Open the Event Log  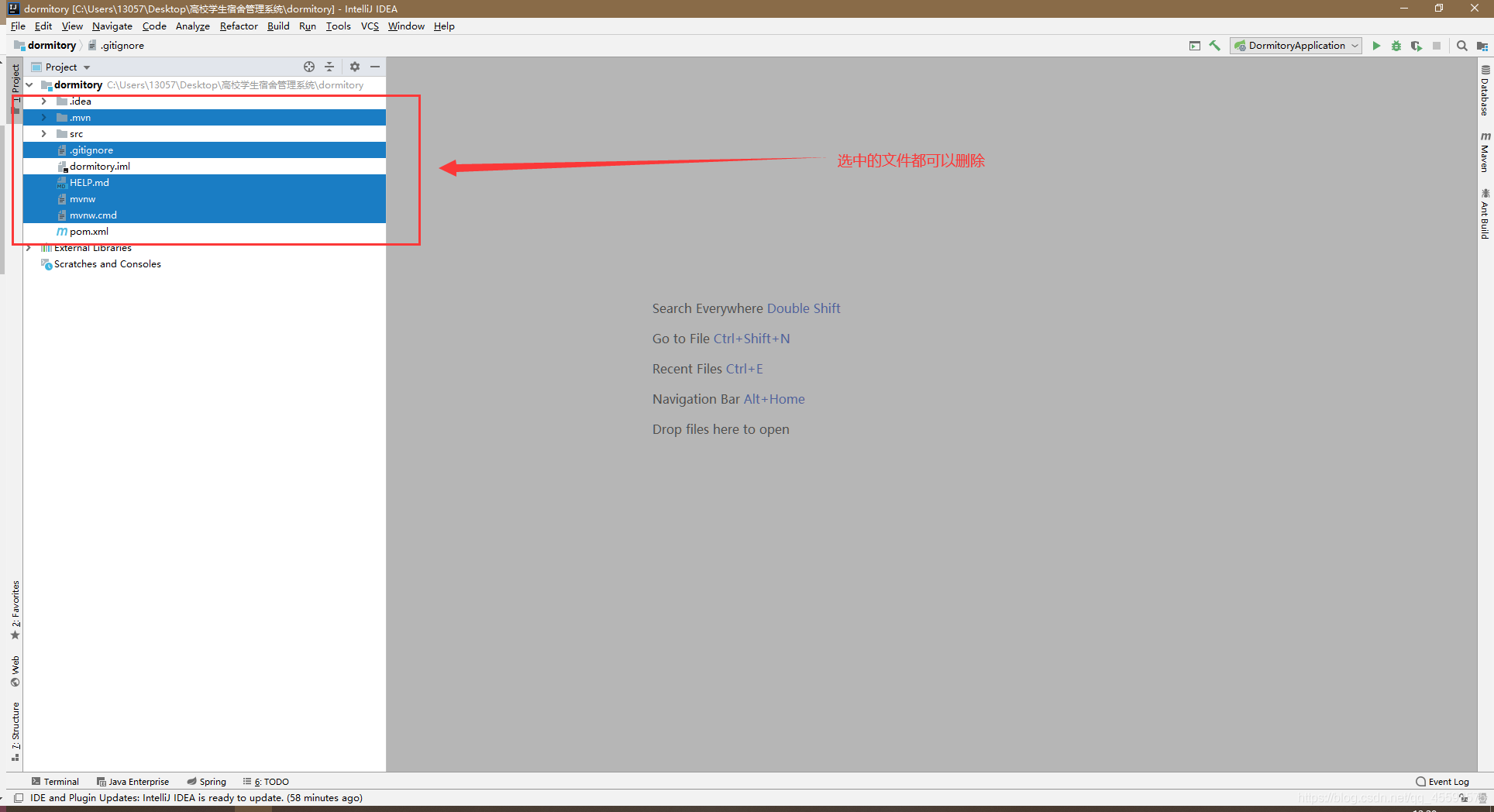pyautogui.click(x=1442, y=781)
